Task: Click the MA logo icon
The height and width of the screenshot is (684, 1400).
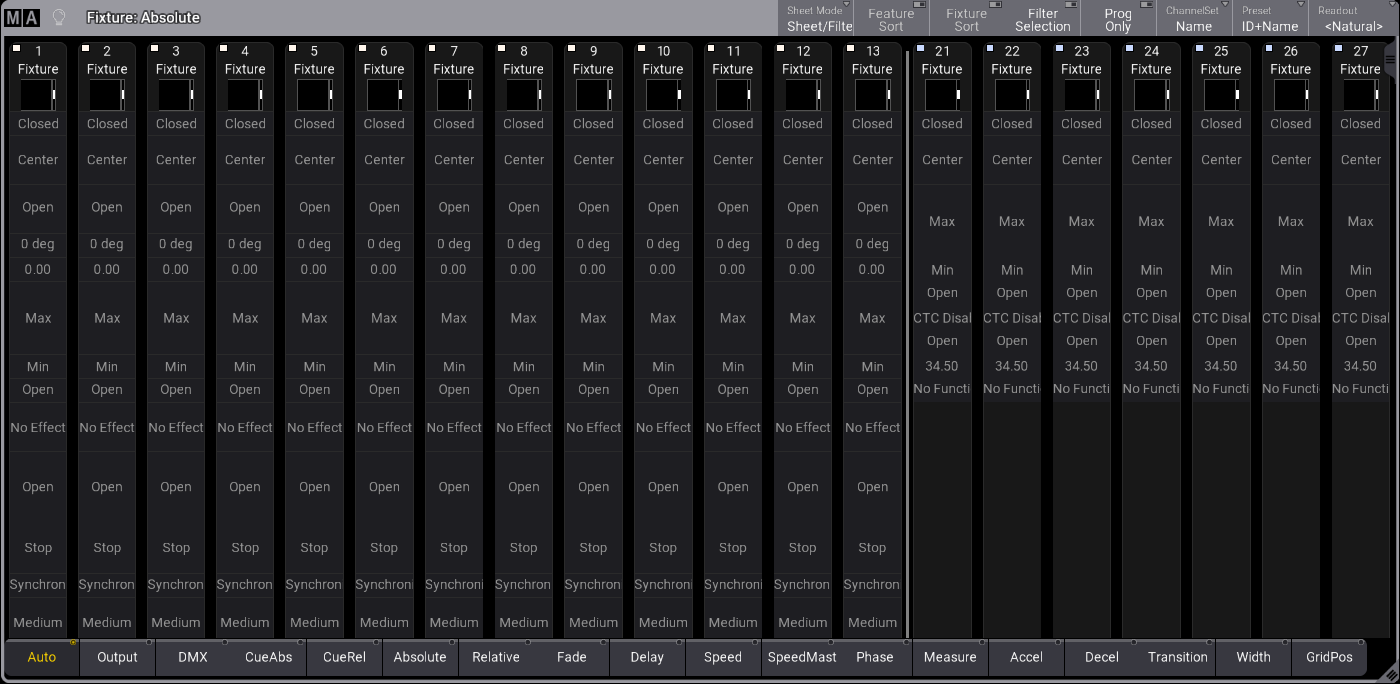Action: [x=23, y=17]
